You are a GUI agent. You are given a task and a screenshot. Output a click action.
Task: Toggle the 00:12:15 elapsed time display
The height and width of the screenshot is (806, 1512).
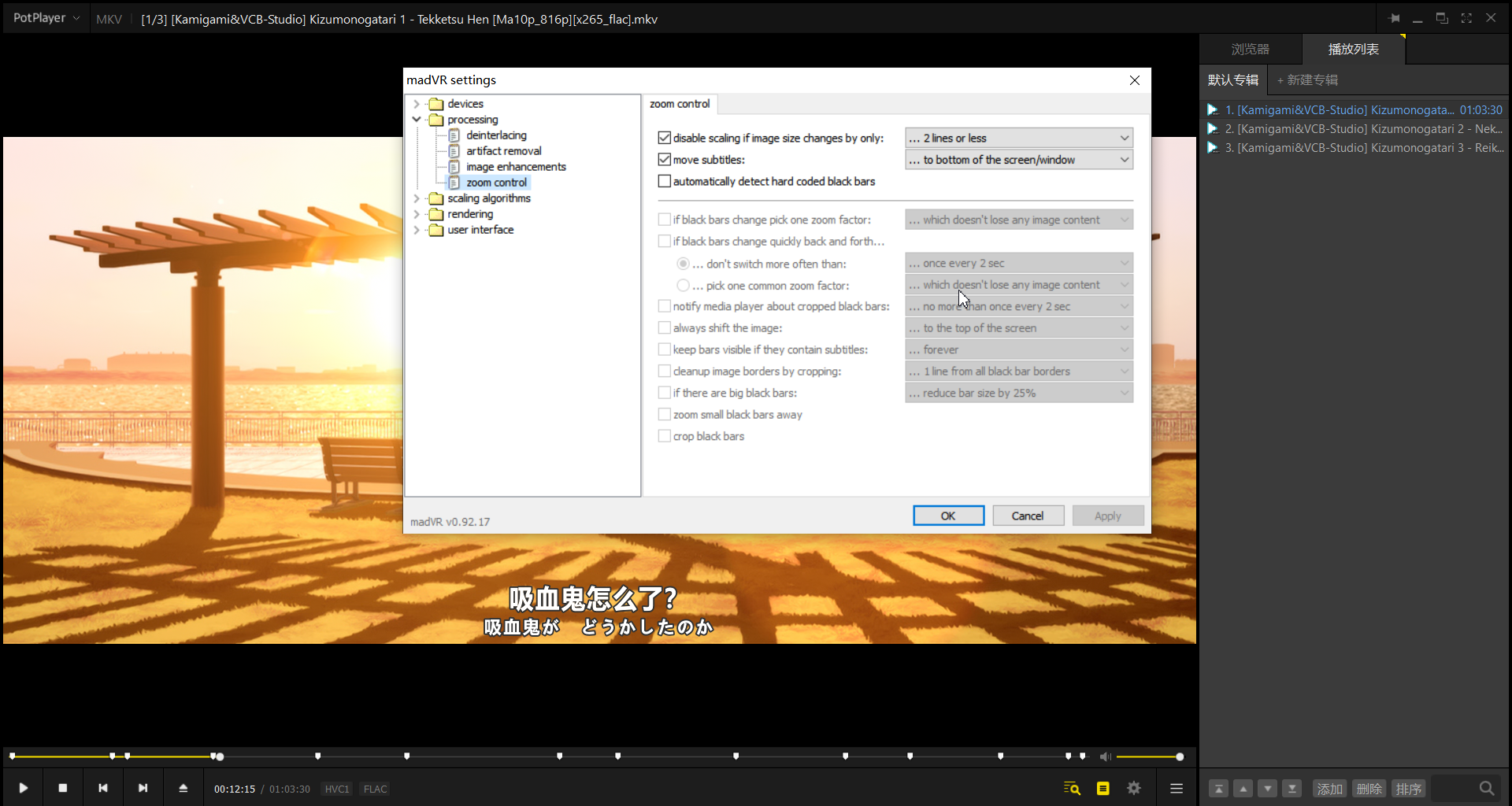[x=235, y=789]
